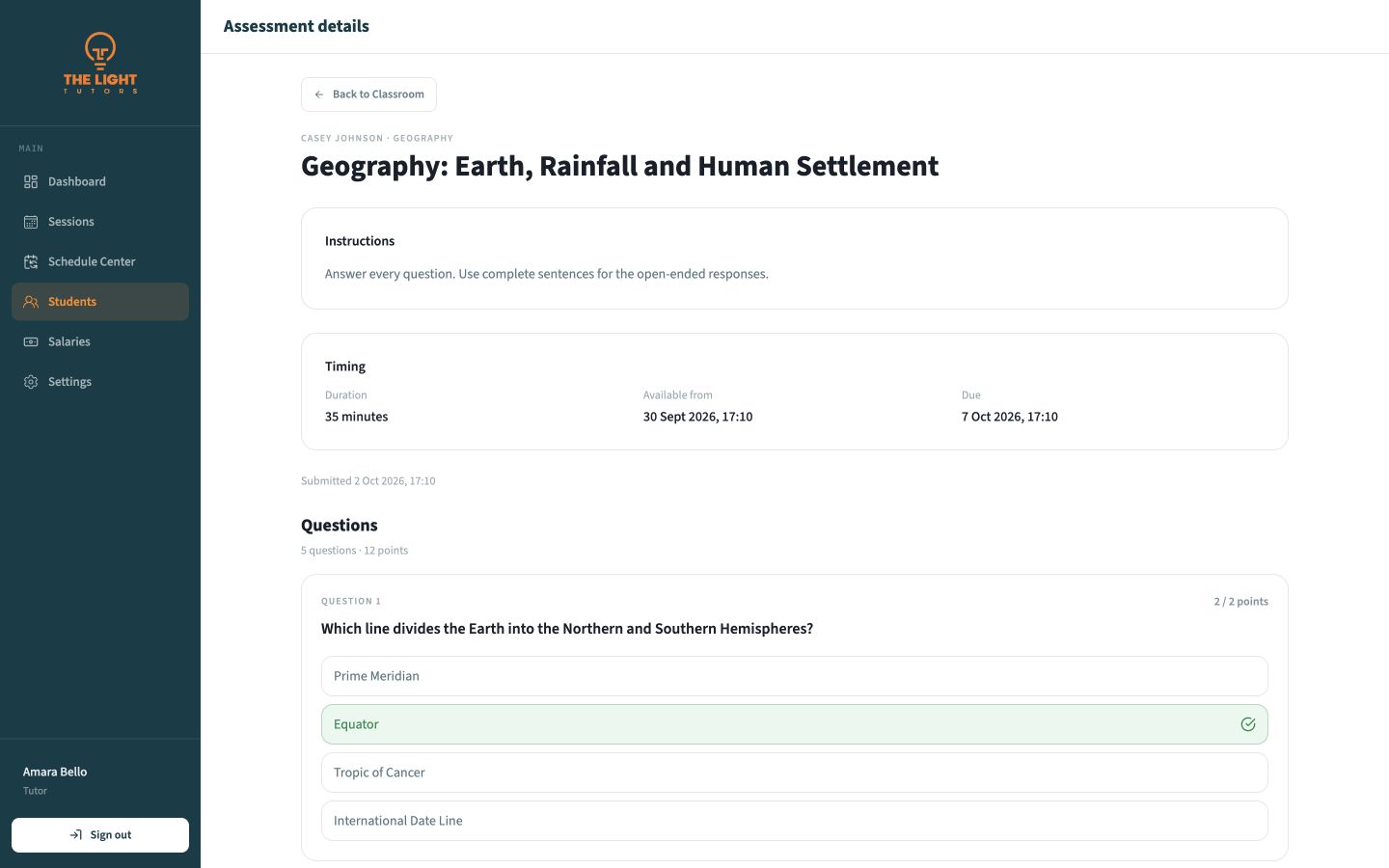1389x868 pixels.
Task: Sign out of the tutor account
Action: (x=100, y=835)
